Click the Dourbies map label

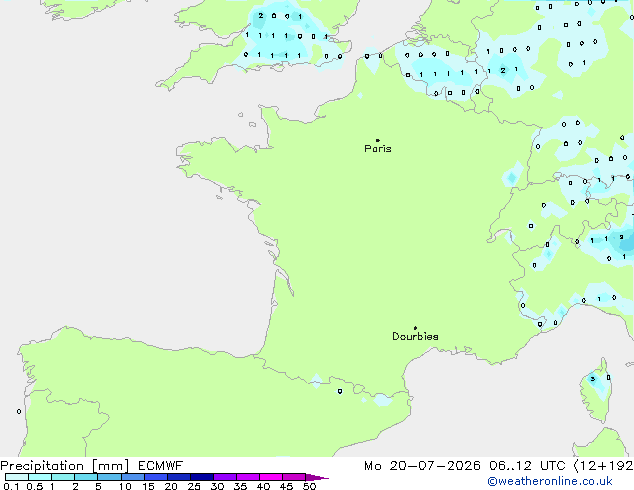[x=415, y=336]
